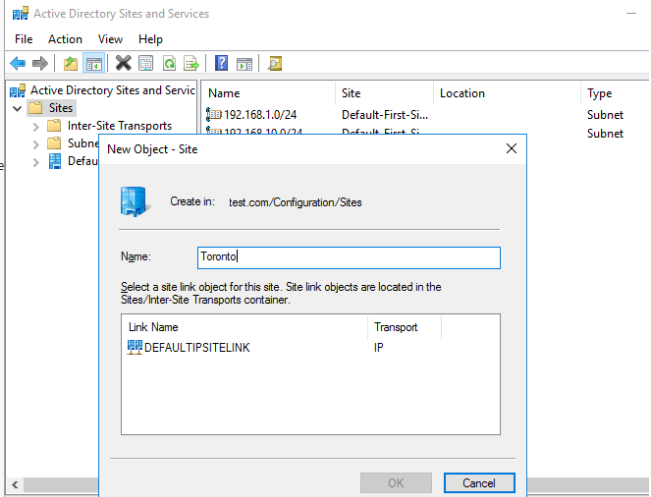
Task: Expand the Inter-Site Transports node
Action: 36,127
